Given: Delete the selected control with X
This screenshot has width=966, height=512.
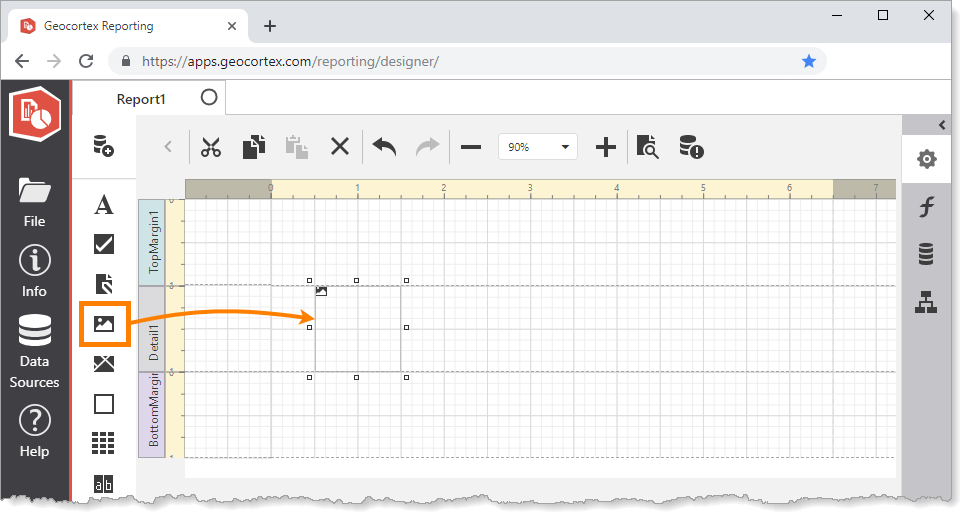Looking at the screenshot, I should [340, 147].
